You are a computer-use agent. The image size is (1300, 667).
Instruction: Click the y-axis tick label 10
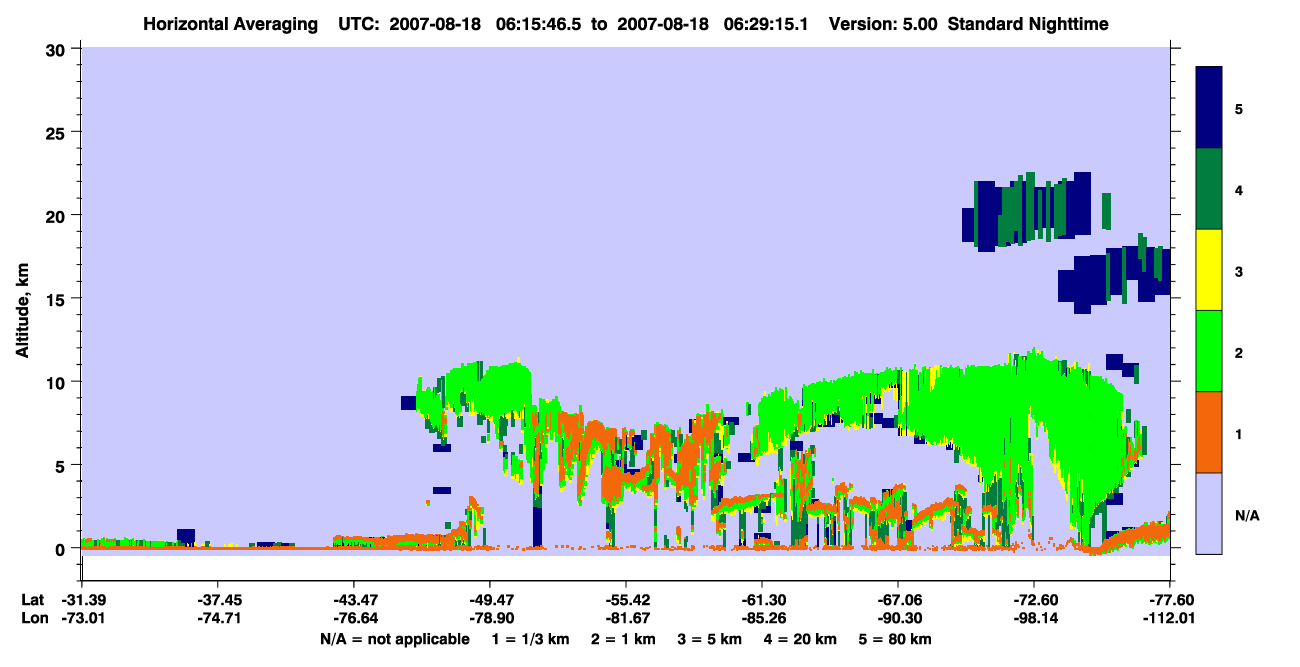[57, 382]
